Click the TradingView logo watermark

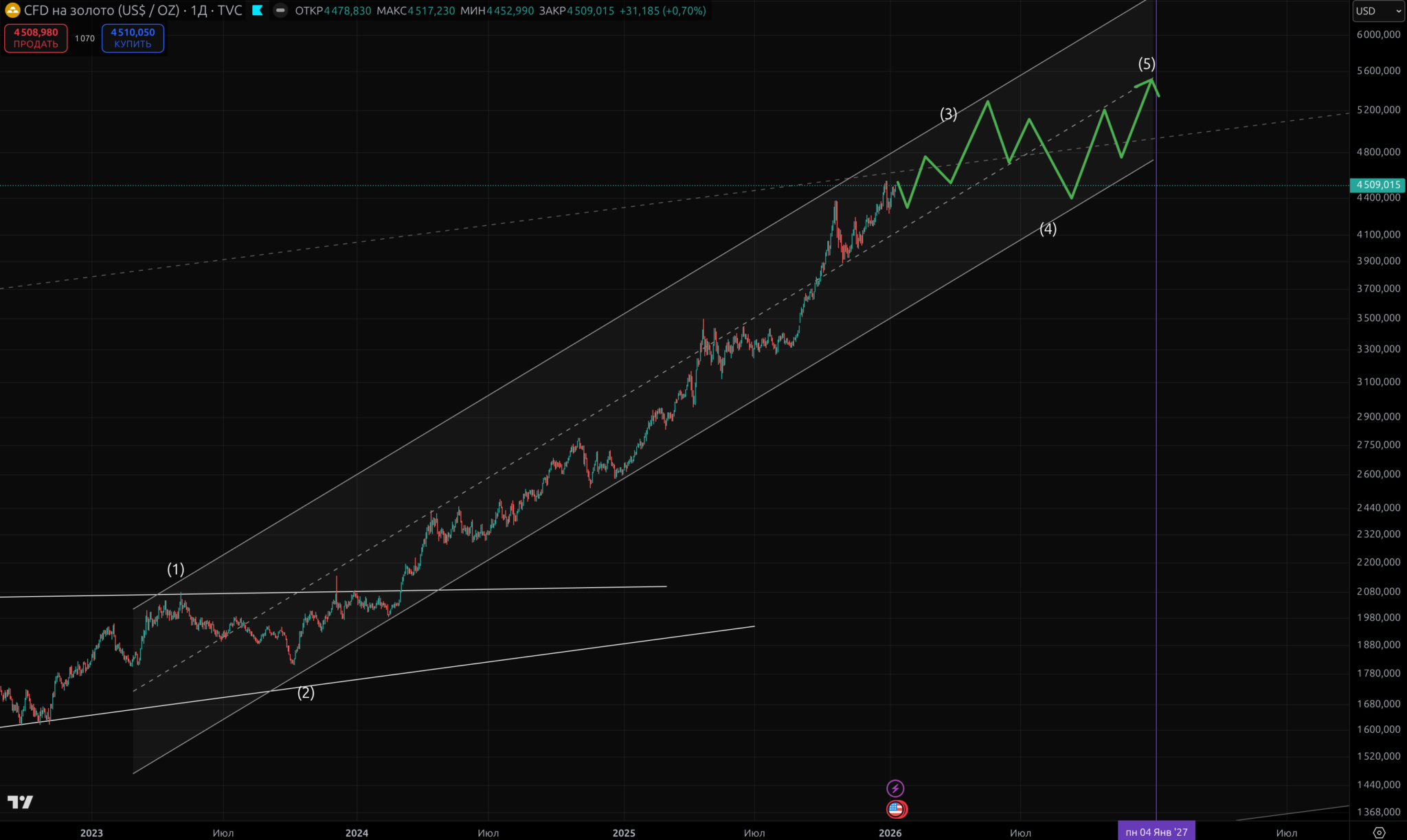pos(20,802)
